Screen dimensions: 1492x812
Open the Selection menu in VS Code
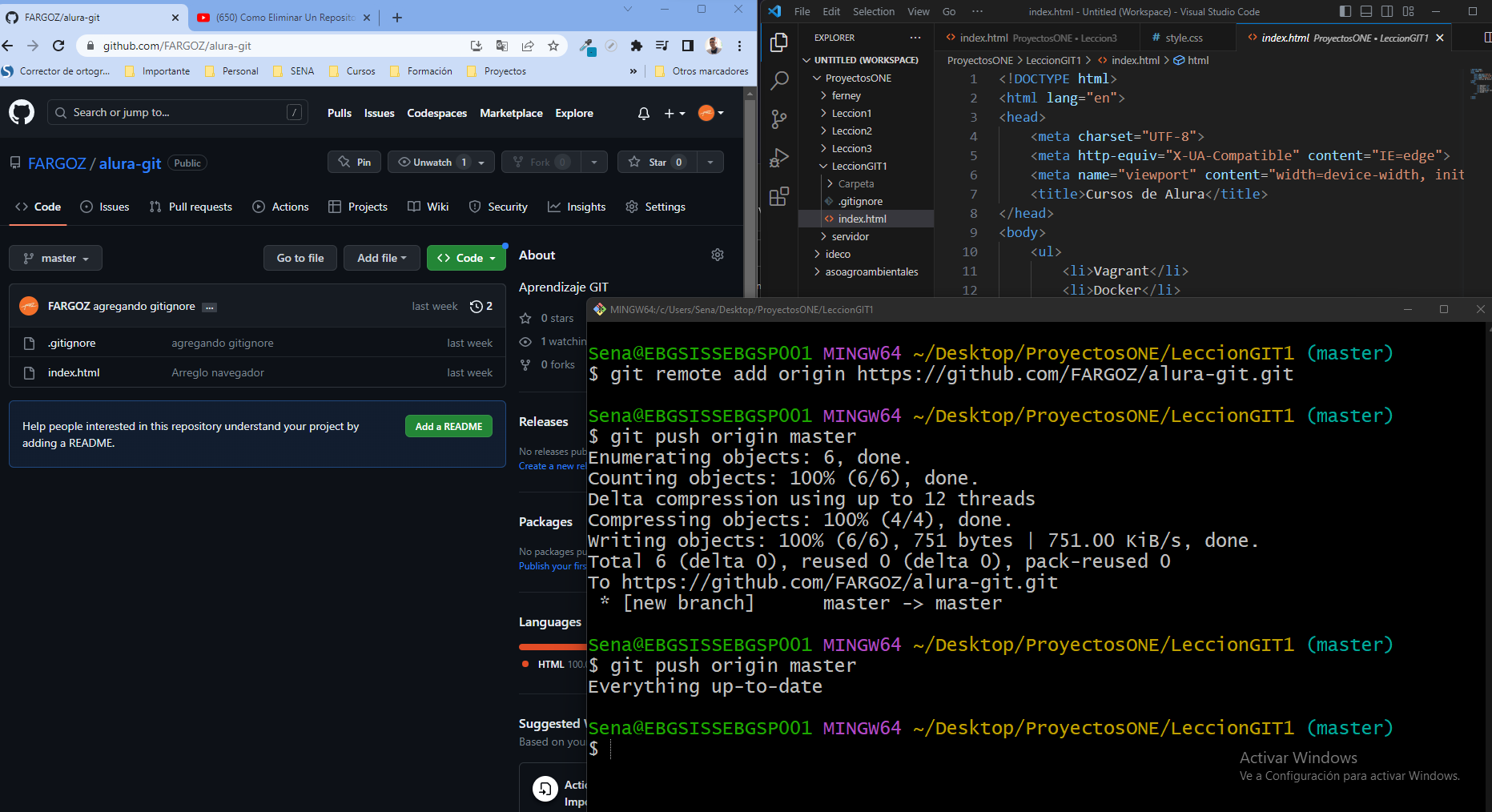(x=874, y=11)
